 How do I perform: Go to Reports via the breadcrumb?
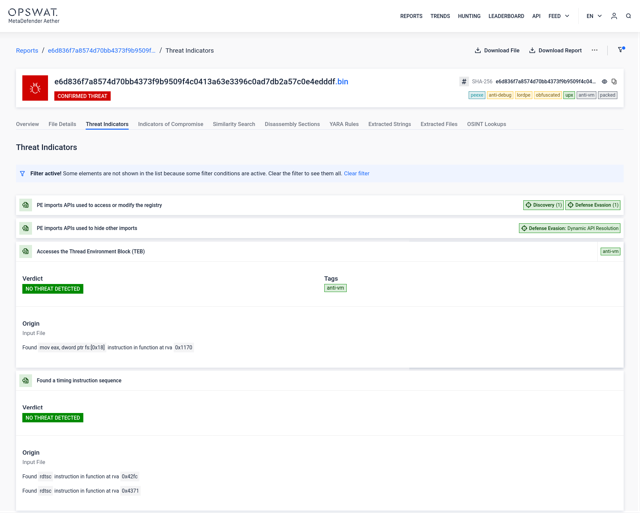click(x=27, y=50)
